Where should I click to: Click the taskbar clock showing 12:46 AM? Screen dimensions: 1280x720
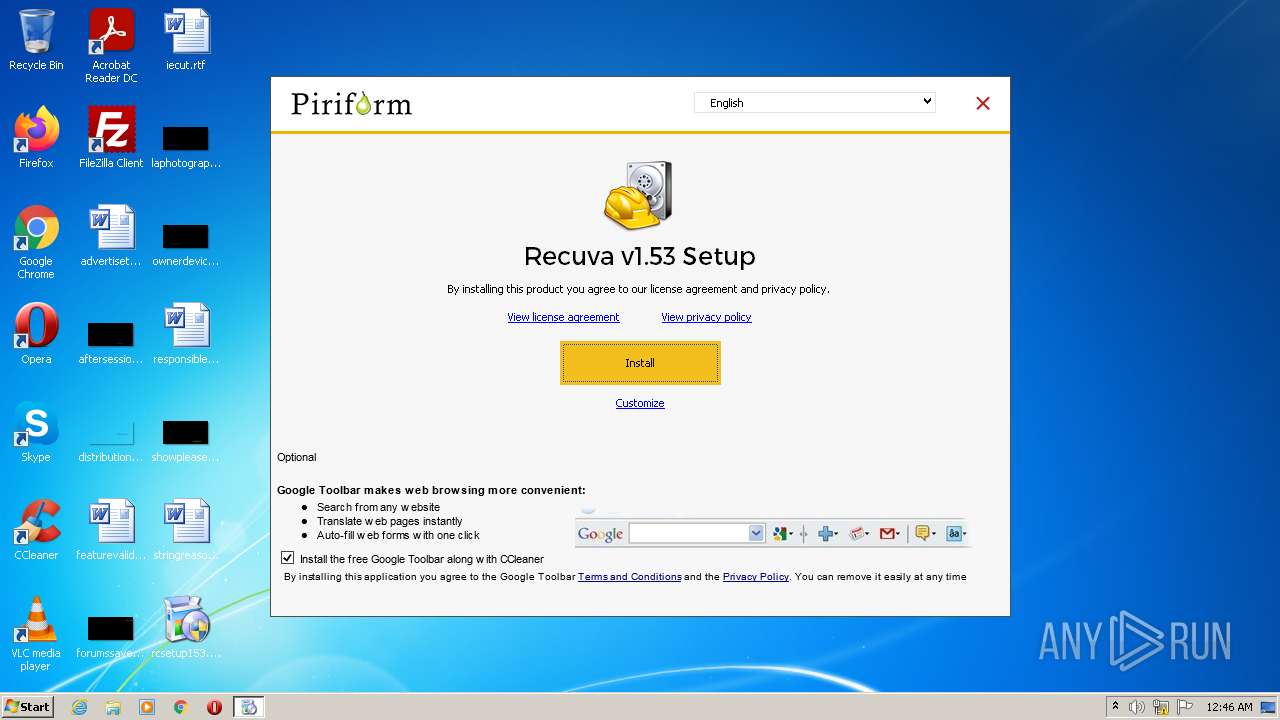(x=1229, y=707)
